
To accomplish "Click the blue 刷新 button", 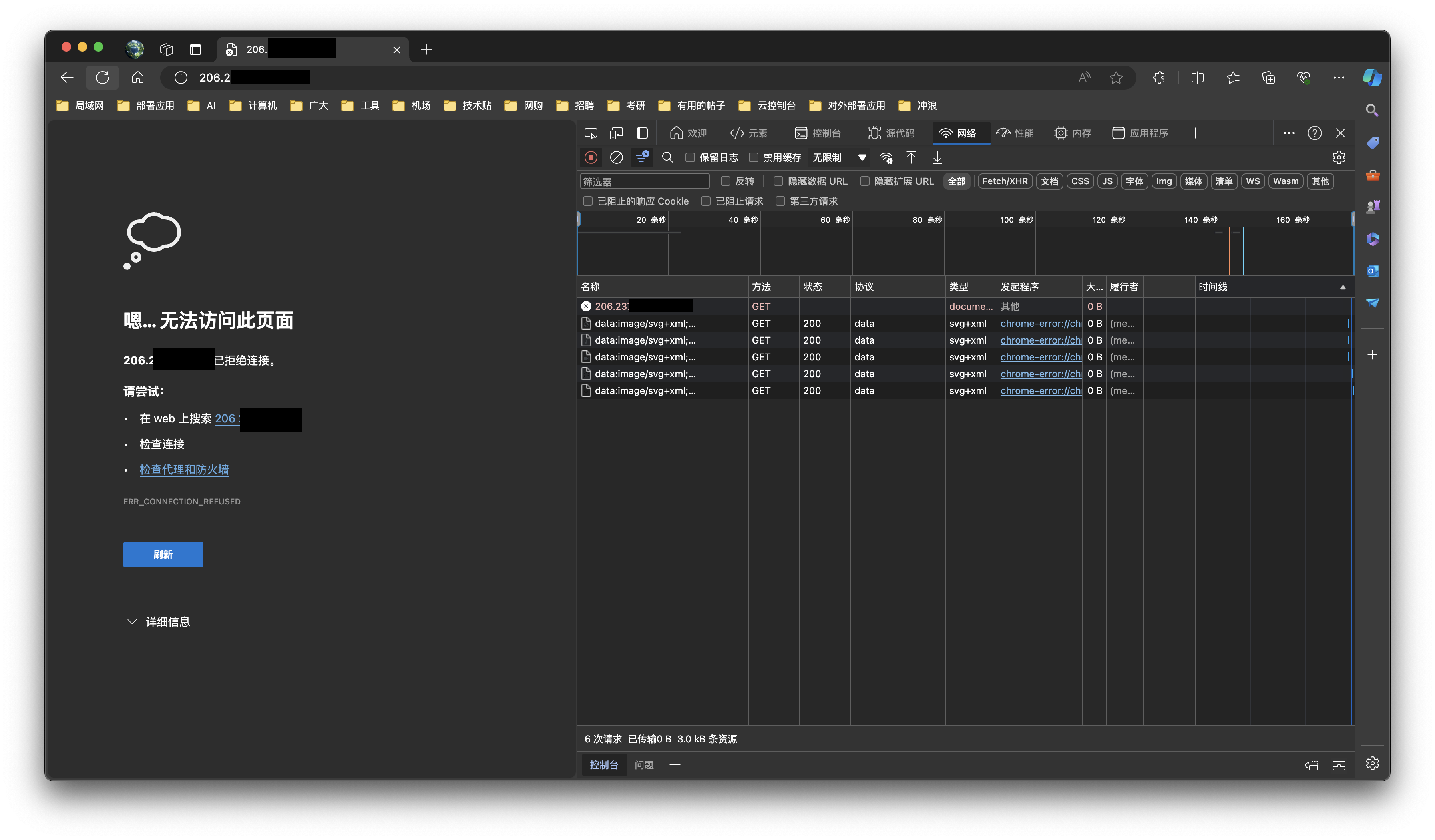I will pyautogui.click(x=163, y=554).
